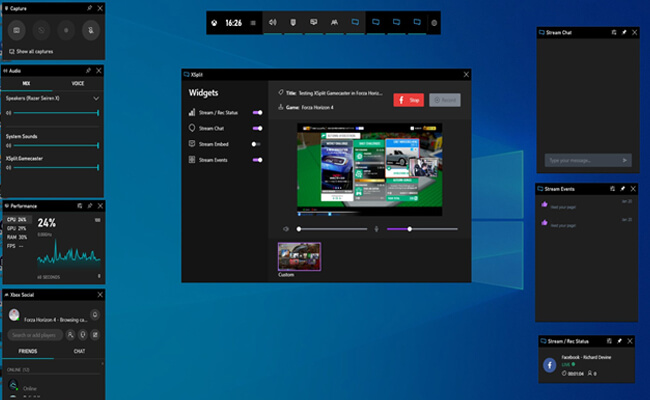Open Game Bar settings gear
This screenshot has height=400, width=650.
pyautogui.click(x=434, y=23)
